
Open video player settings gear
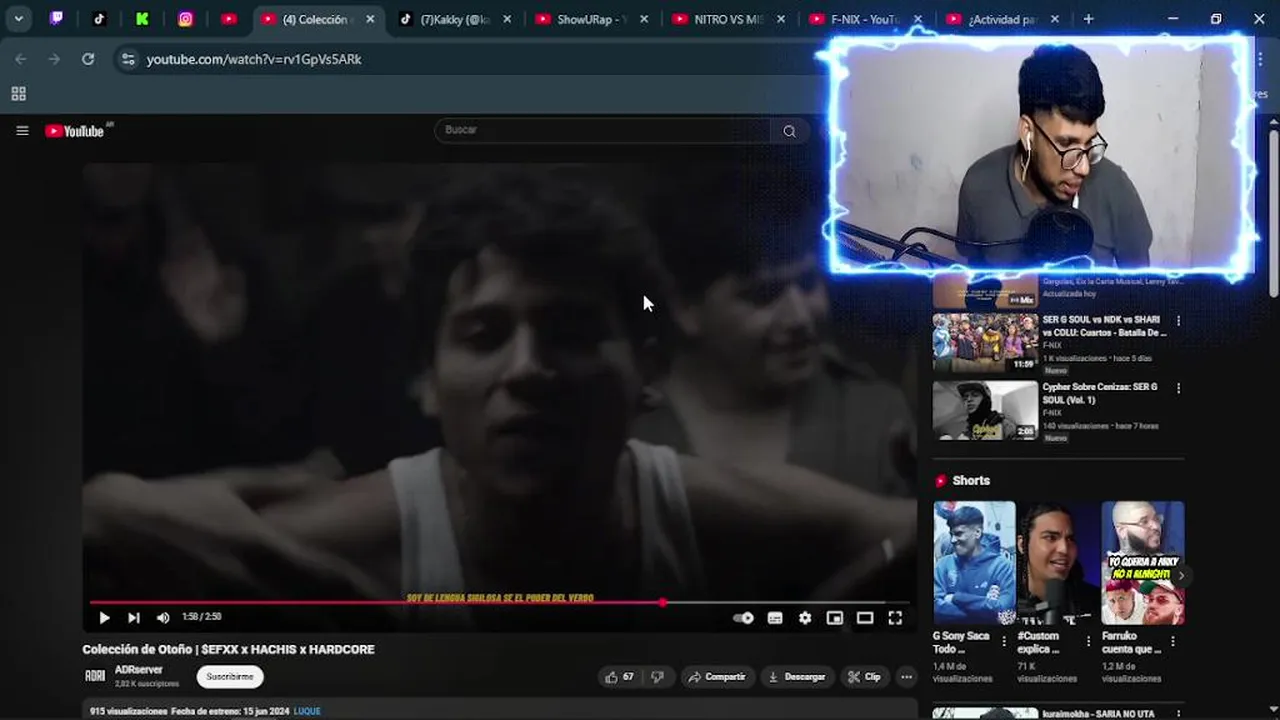tap(805, 618)
